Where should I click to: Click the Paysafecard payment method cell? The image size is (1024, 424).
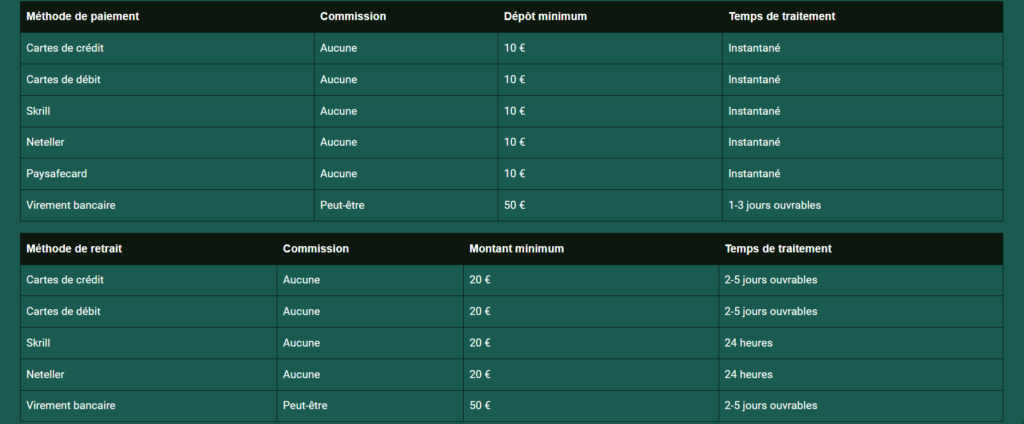[57, 174]
